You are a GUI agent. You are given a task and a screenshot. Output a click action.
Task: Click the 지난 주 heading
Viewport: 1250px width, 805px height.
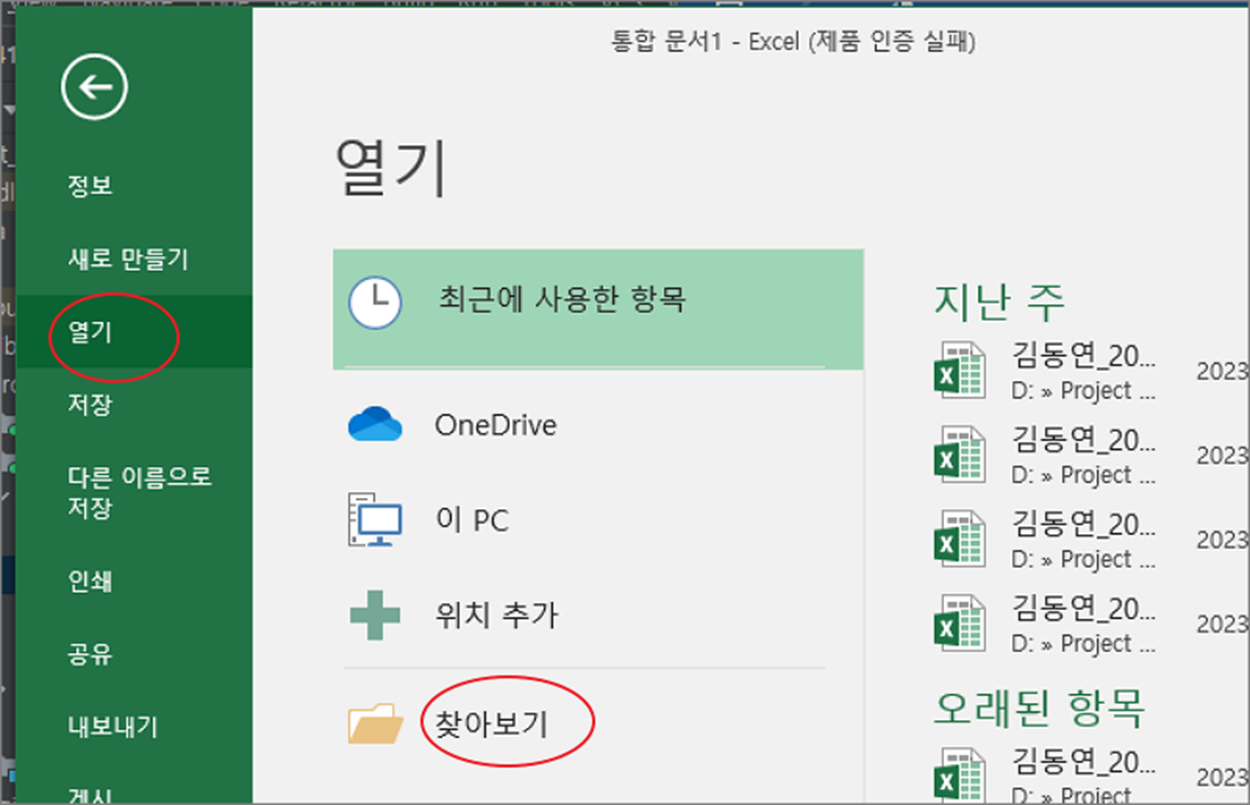pos(999,301)
